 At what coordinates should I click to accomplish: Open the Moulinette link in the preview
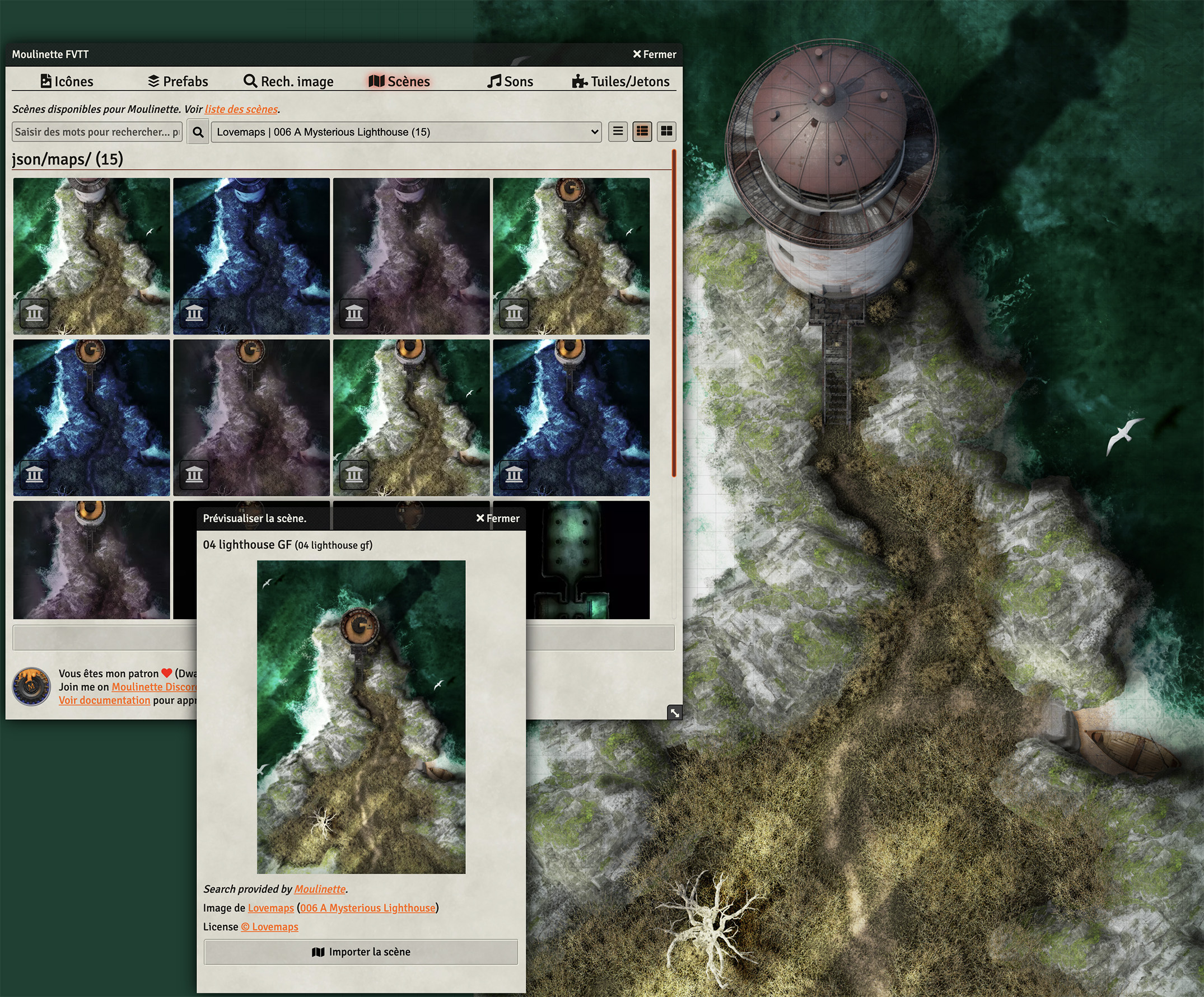[320, 889]
